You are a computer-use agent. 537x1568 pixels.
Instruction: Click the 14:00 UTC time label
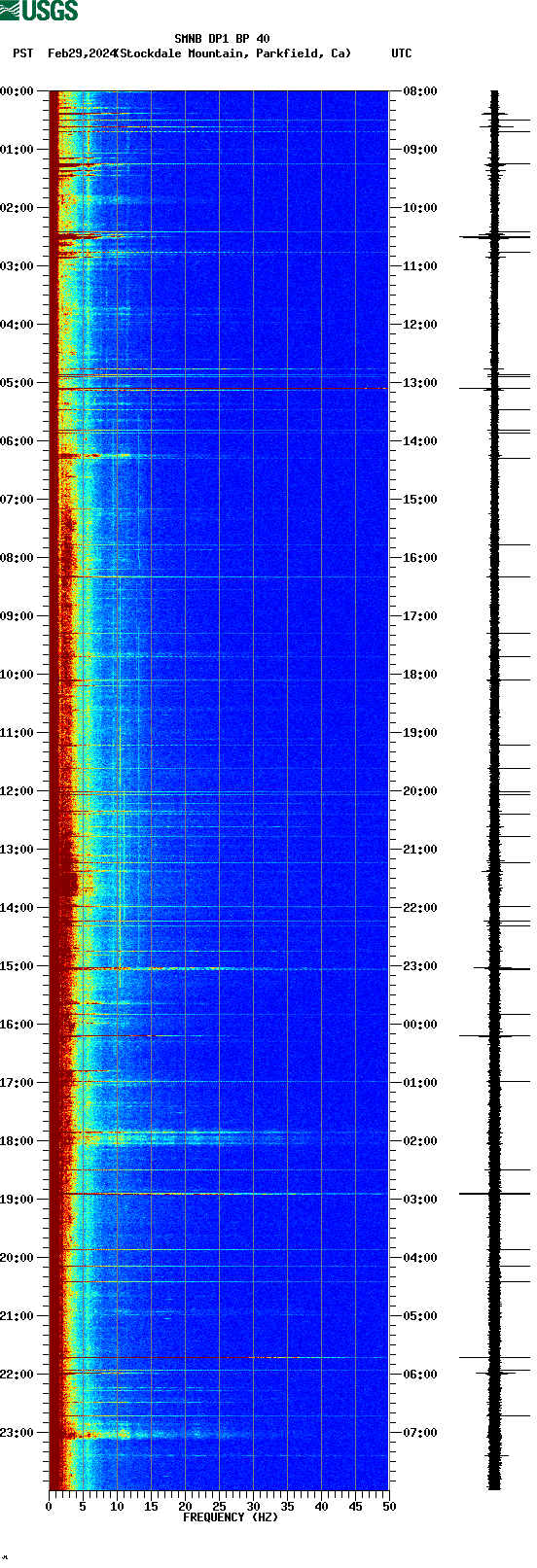420,441
